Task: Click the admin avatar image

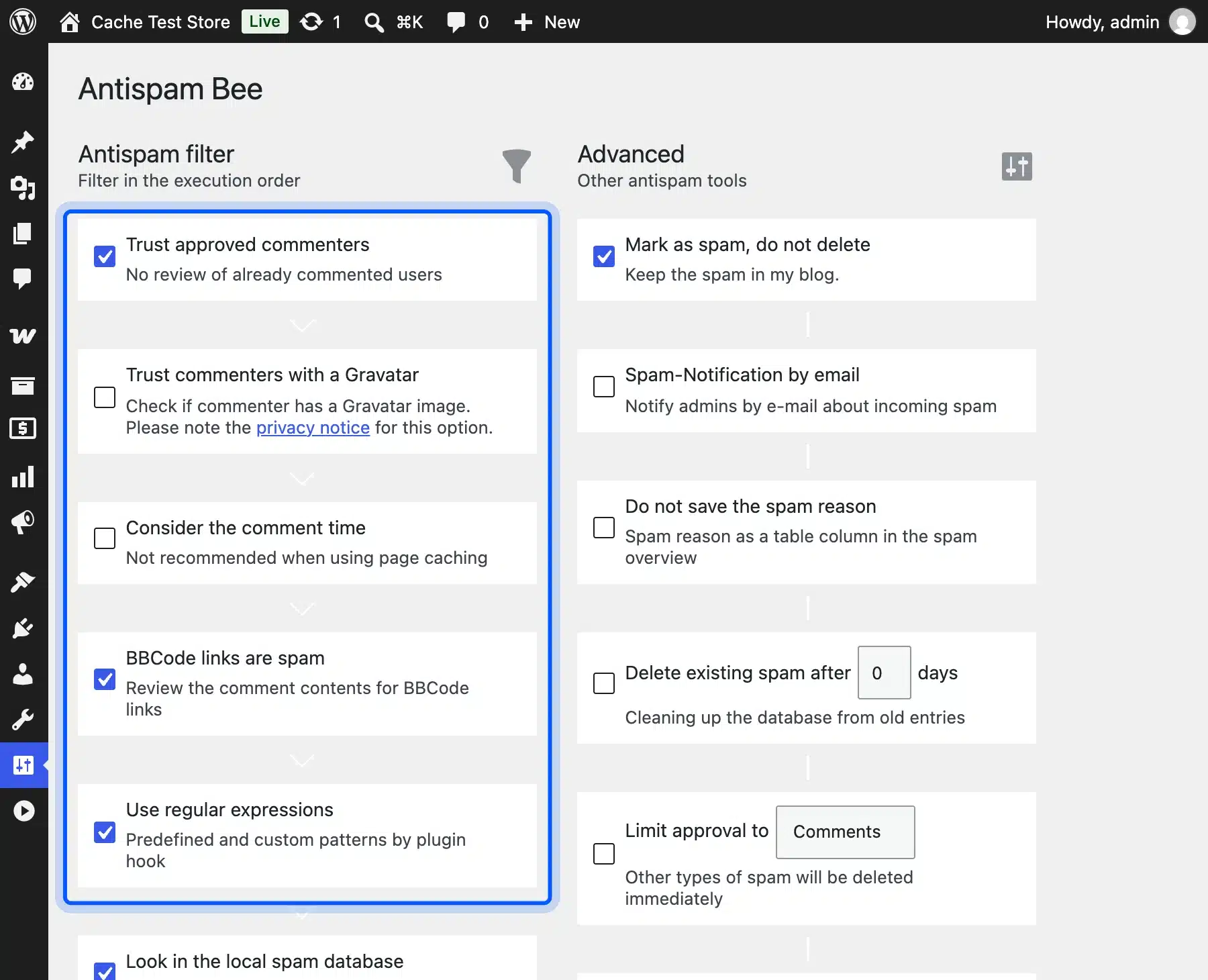Action: (x=1182, y=21)
